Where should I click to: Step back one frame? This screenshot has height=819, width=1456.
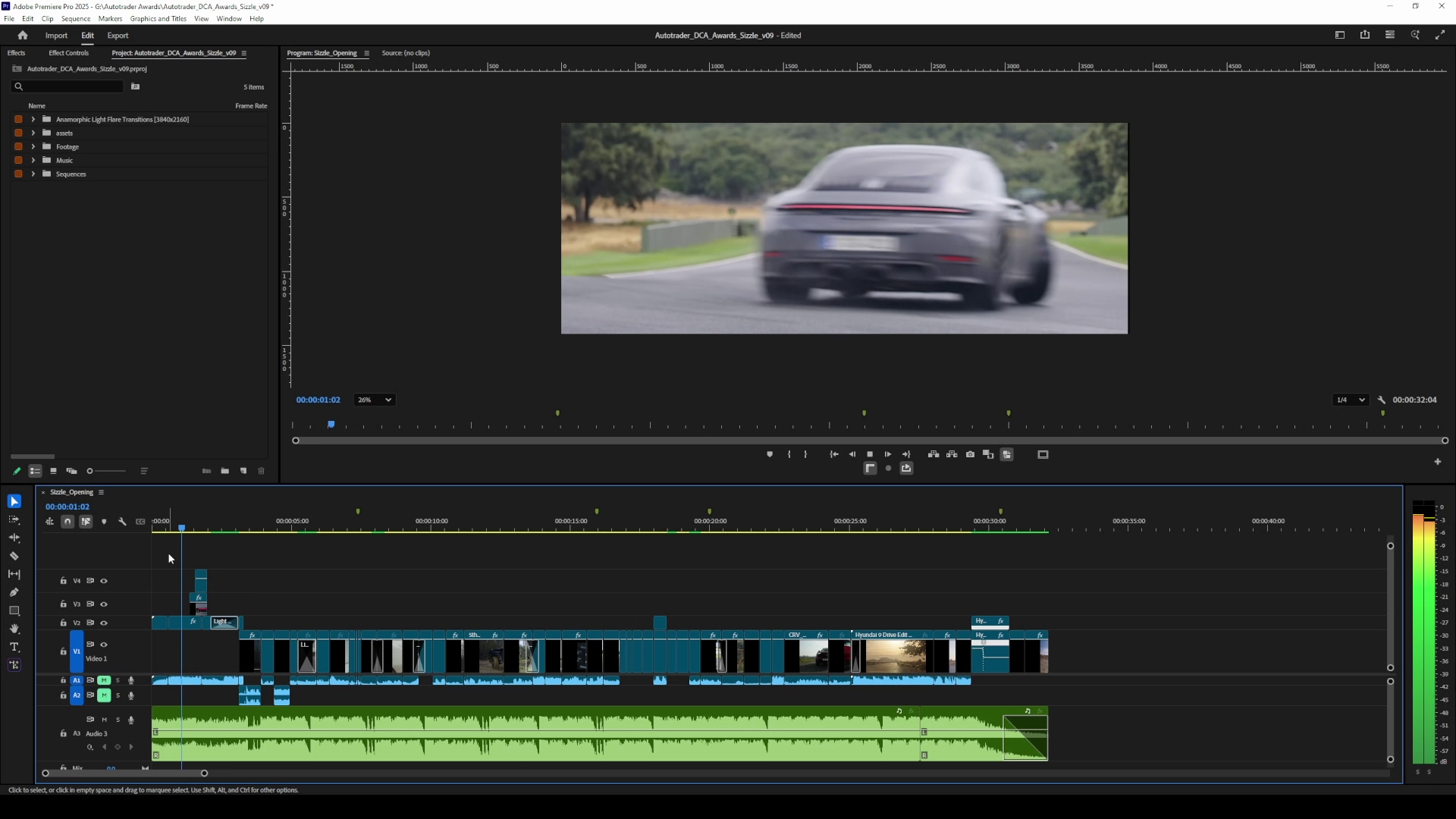[852, 454]
